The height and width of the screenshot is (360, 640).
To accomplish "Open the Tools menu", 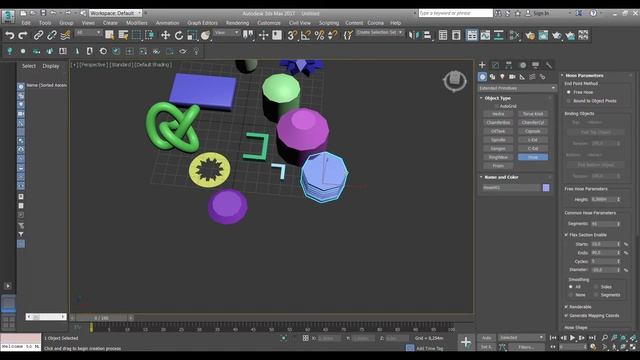I will (x=45, y=23).
